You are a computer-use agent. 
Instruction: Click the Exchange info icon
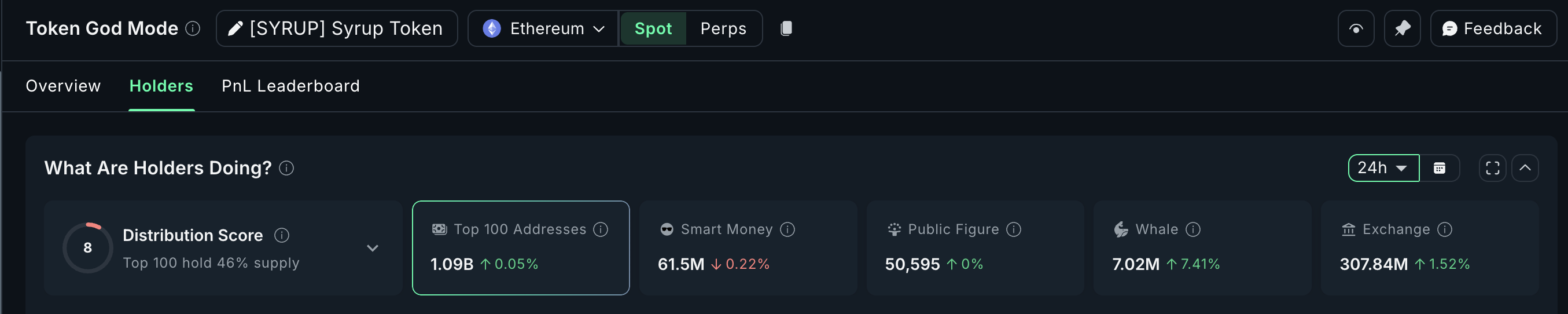tap(1444, 229)
